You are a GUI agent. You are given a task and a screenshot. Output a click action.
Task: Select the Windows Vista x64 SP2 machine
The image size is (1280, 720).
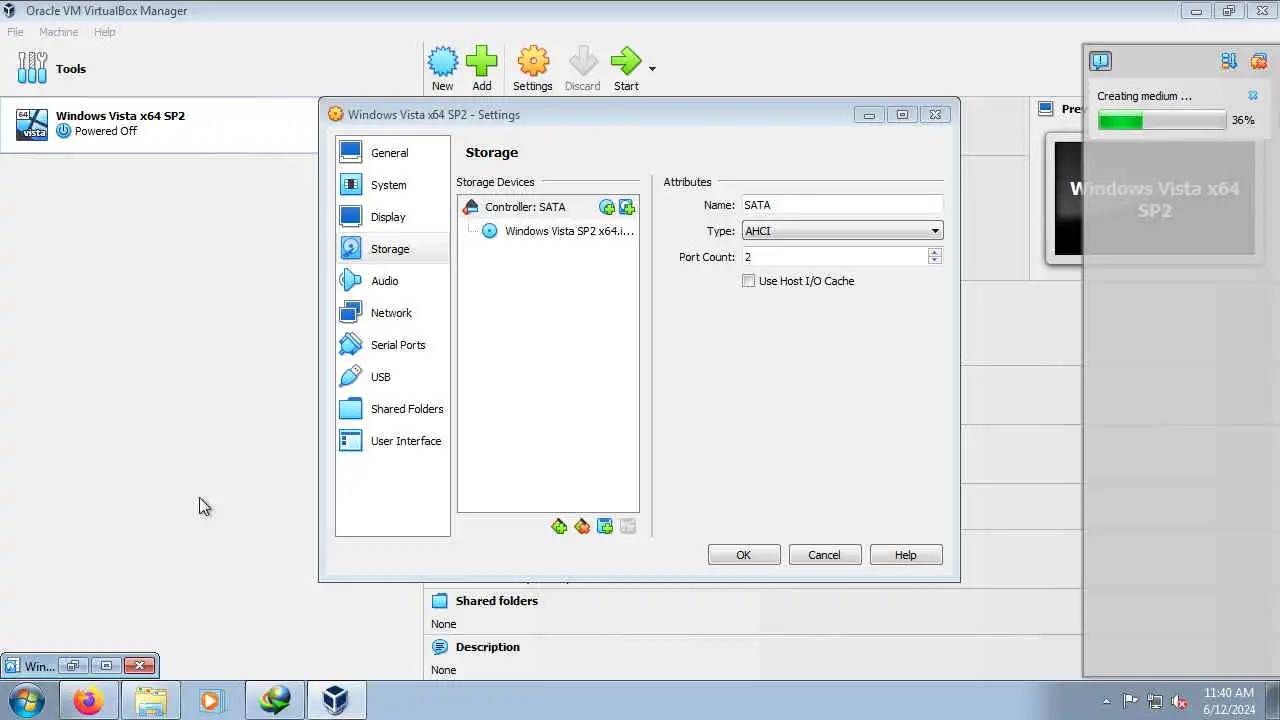[160, 124]
